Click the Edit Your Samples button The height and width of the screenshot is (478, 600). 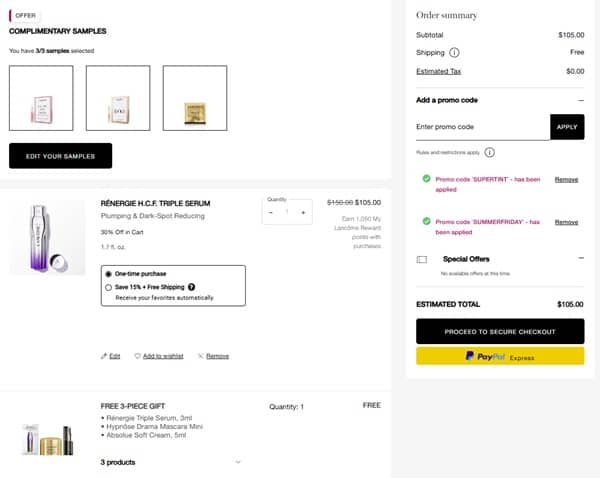[60, 156]
